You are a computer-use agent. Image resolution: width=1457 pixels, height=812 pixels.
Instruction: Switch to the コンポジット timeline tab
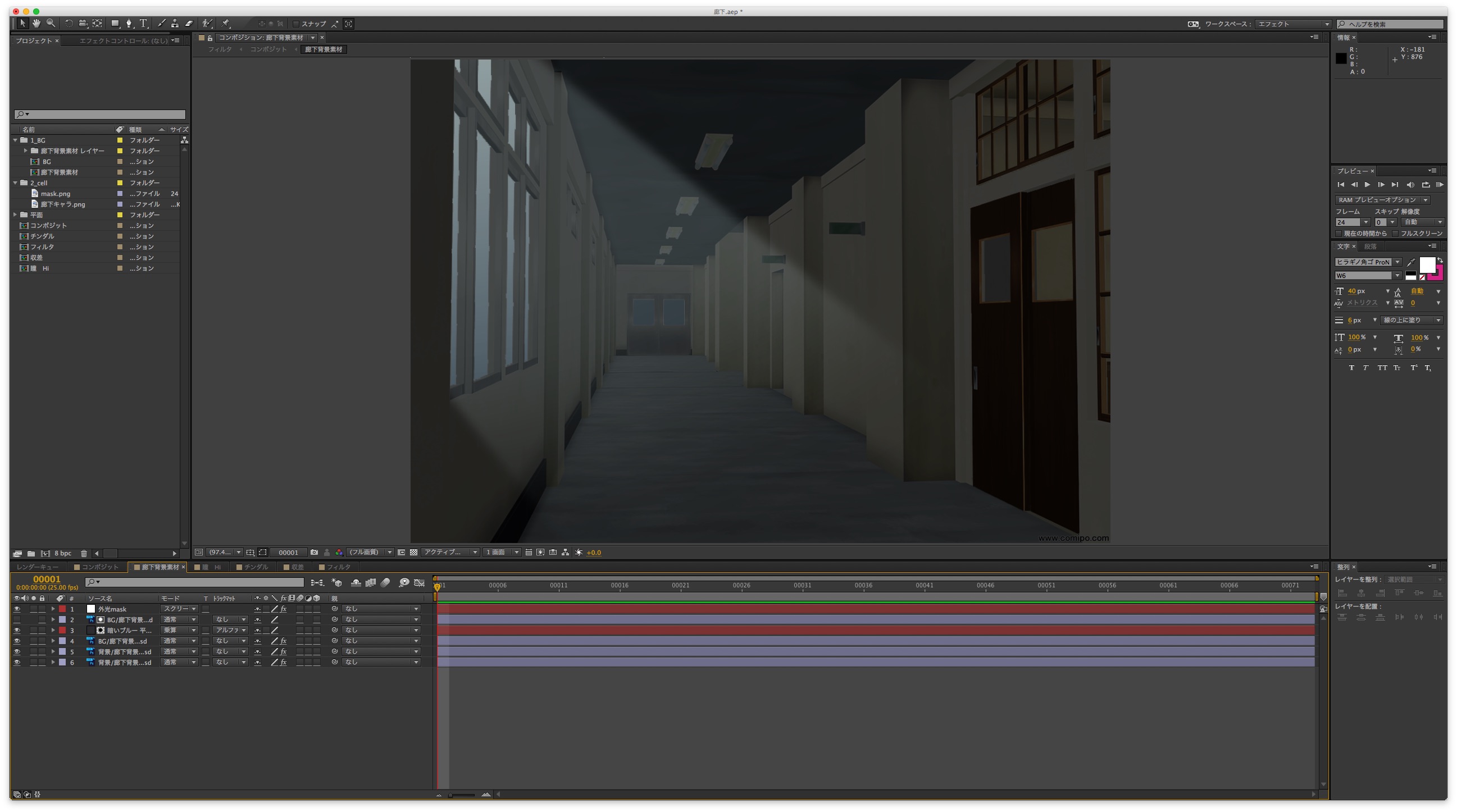click(x=97, y=567)
